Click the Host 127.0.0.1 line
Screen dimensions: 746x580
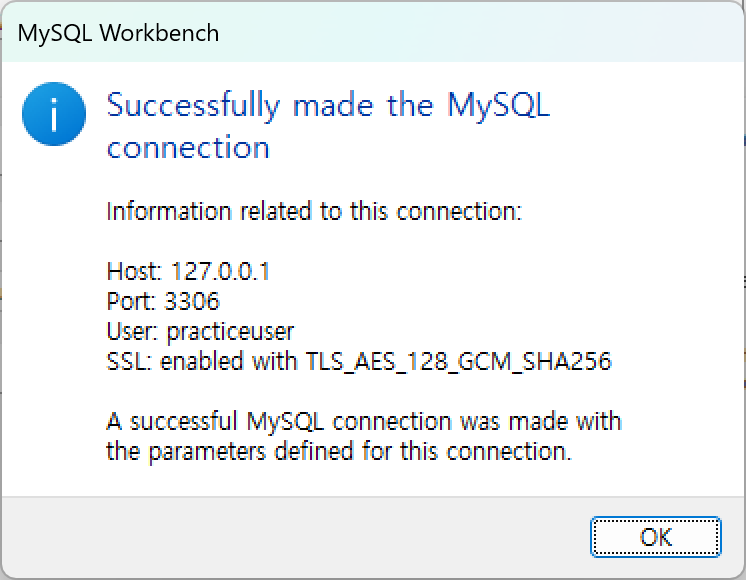188,271
